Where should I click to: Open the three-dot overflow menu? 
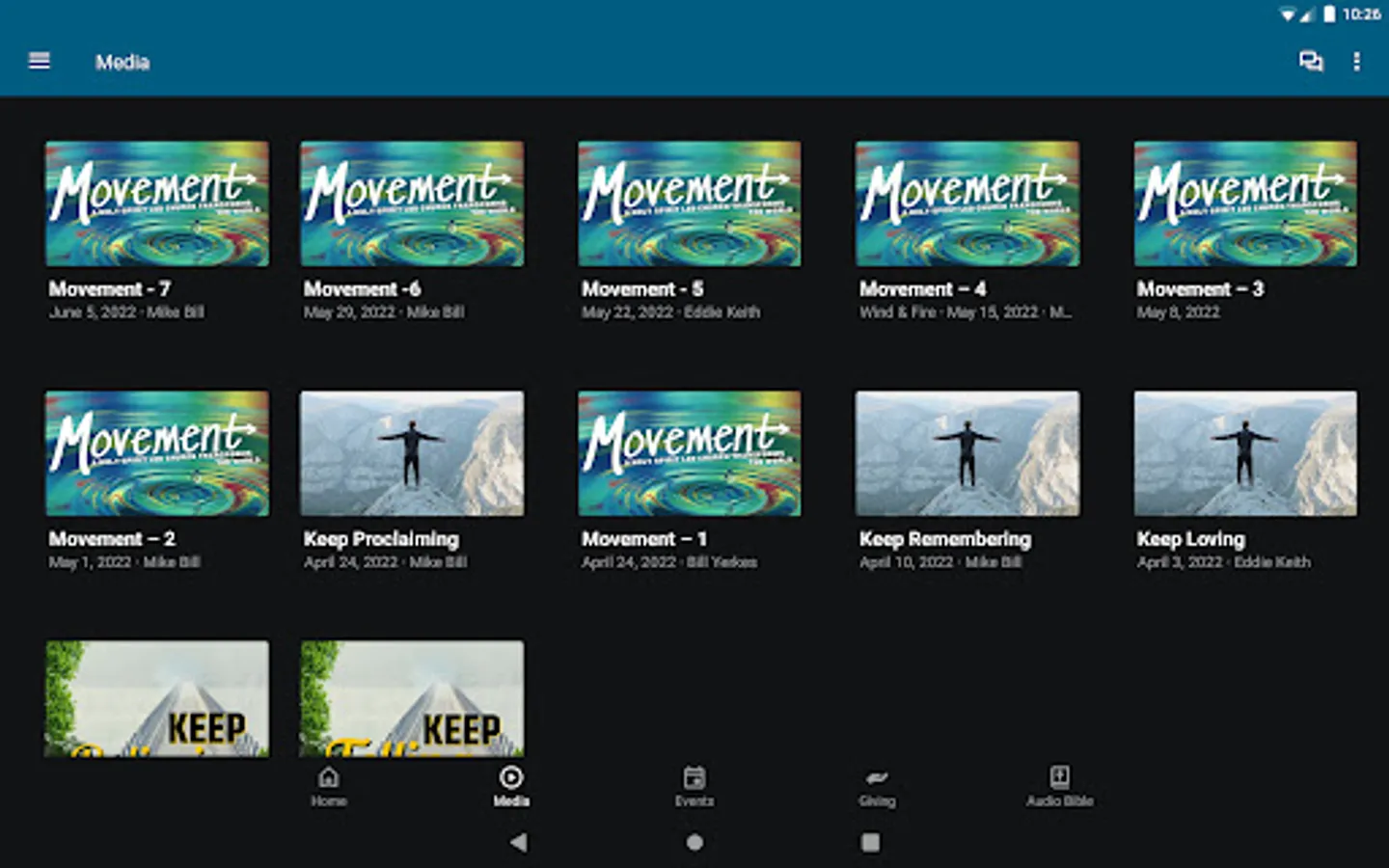coord(1356,62)
